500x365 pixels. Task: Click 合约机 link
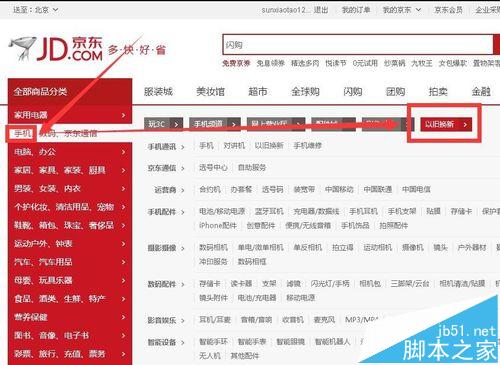pos(210,189)
